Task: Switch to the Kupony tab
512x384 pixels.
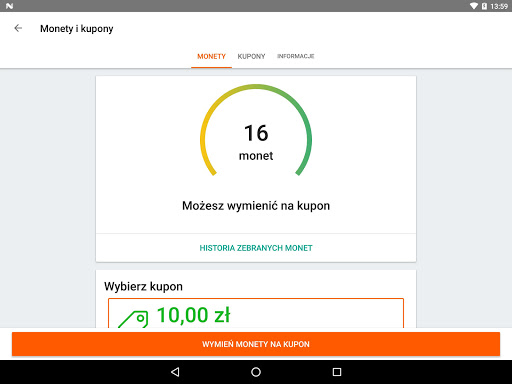Action: 251,56
